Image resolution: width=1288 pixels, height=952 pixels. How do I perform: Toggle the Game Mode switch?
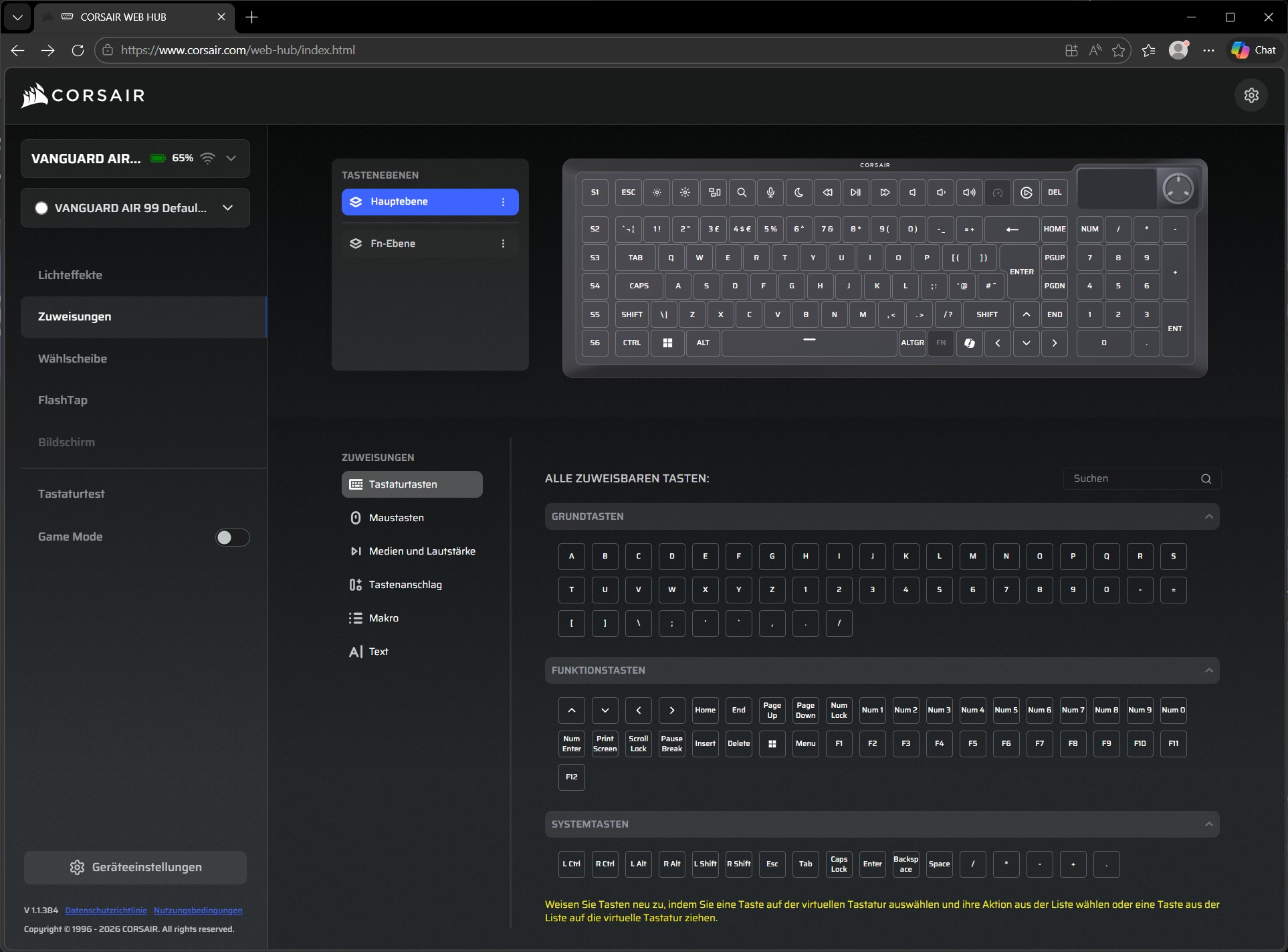coord(232,537)
